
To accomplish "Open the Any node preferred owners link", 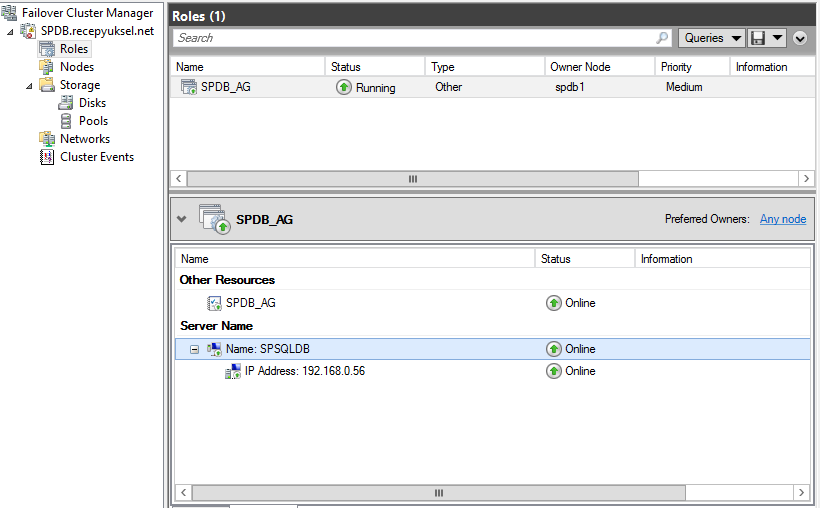I will click(783, 219).
